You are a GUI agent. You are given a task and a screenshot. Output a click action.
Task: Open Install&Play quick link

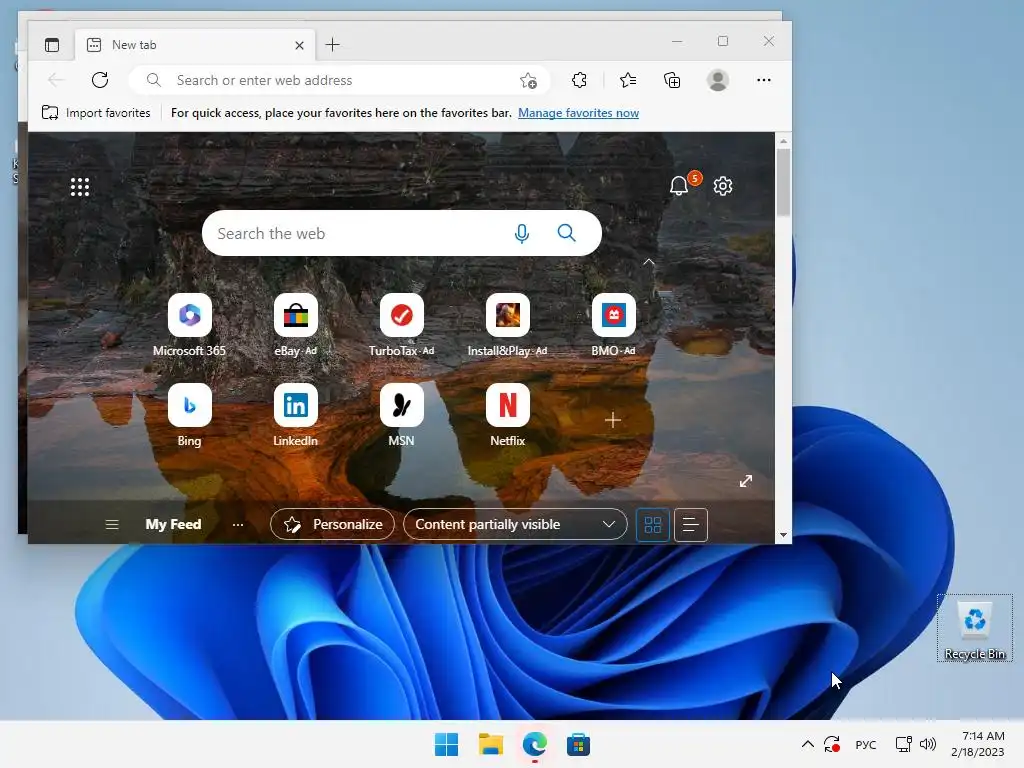click(507, 325)
